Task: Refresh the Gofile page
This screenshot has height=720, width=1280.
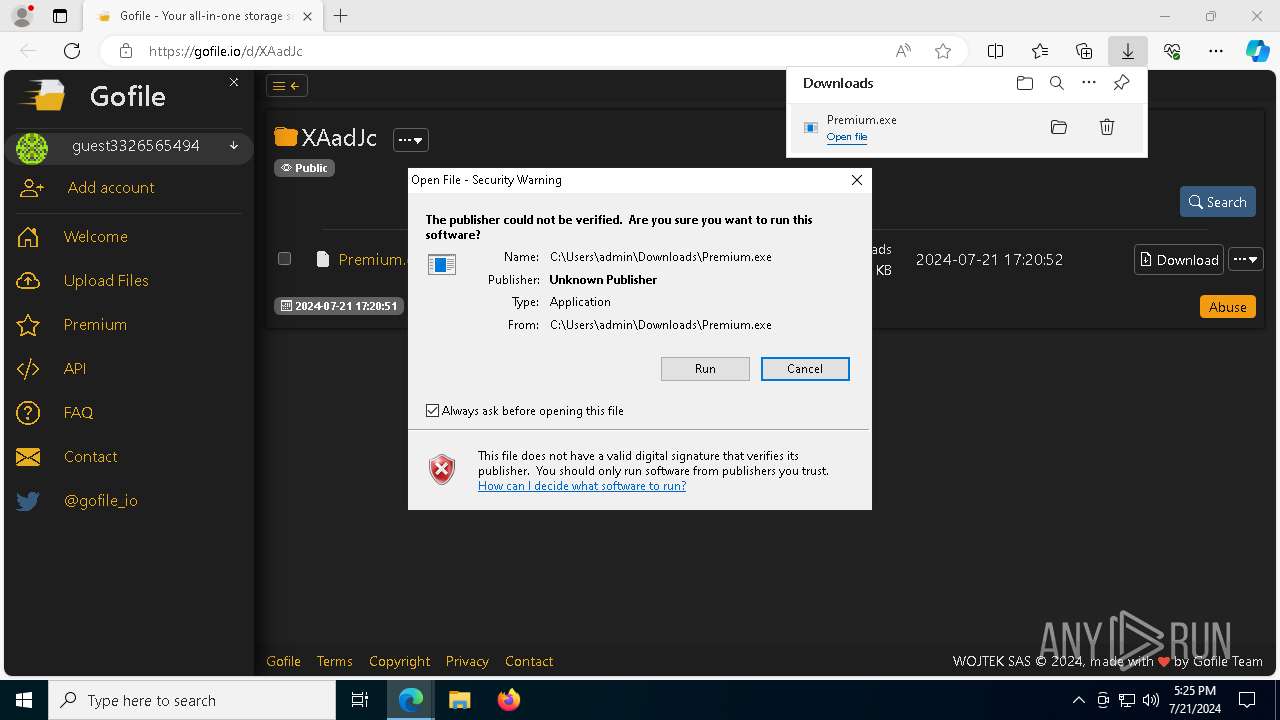Action: 72,51
